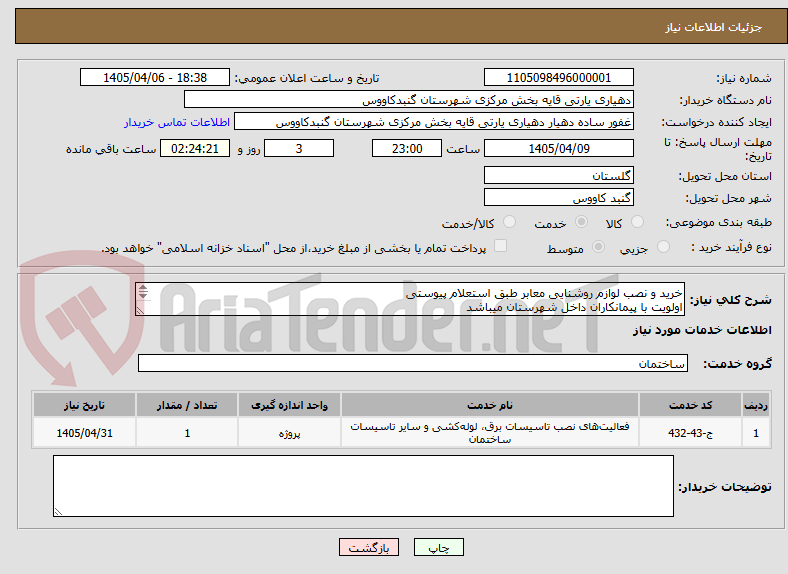
Task: Click the city field گنبد کاووس
Action: [558, 198]
